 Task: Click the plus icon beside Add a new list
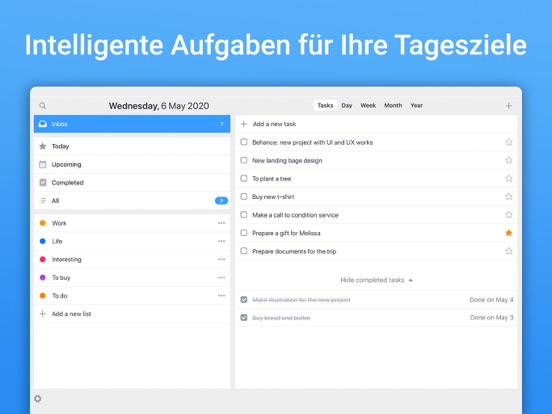point(43,314)
